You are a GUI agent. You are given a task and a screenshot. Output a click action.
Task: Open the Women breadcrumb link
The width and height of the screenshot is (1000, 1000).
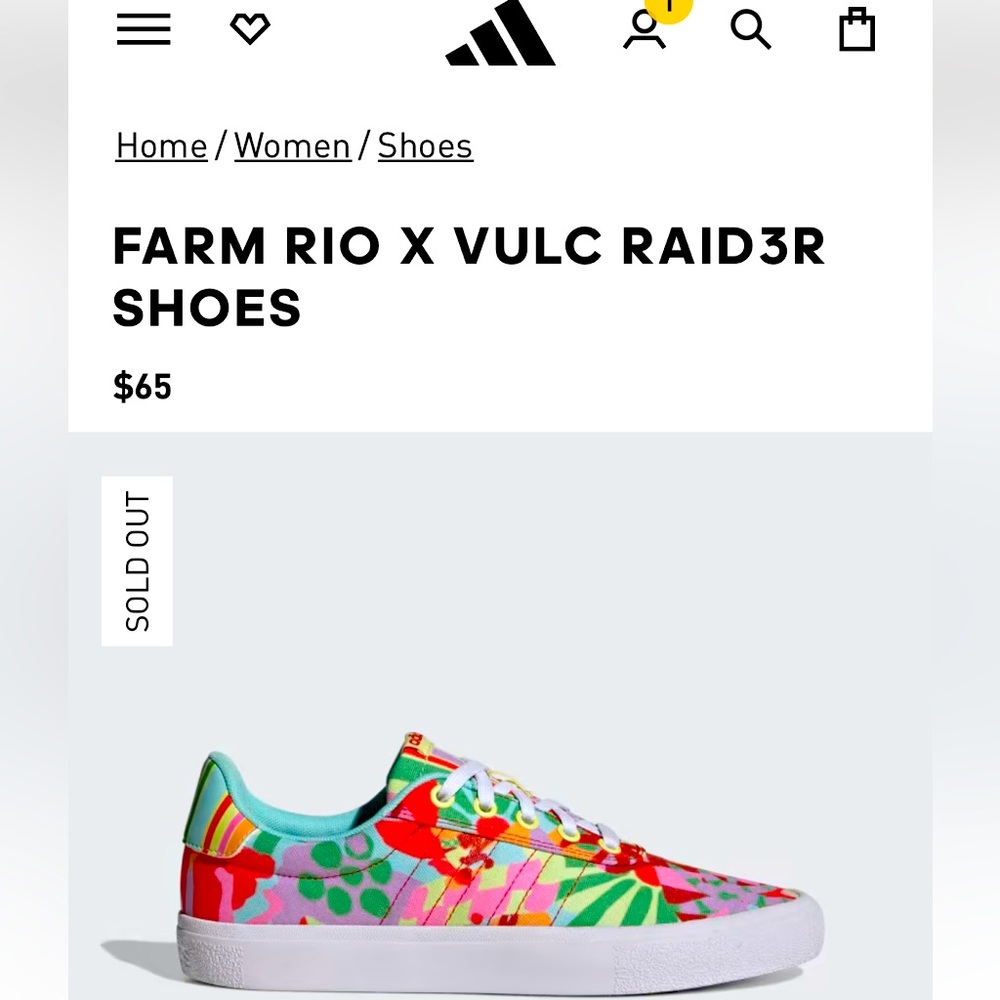pyautogui.click(x=292, y=146)
